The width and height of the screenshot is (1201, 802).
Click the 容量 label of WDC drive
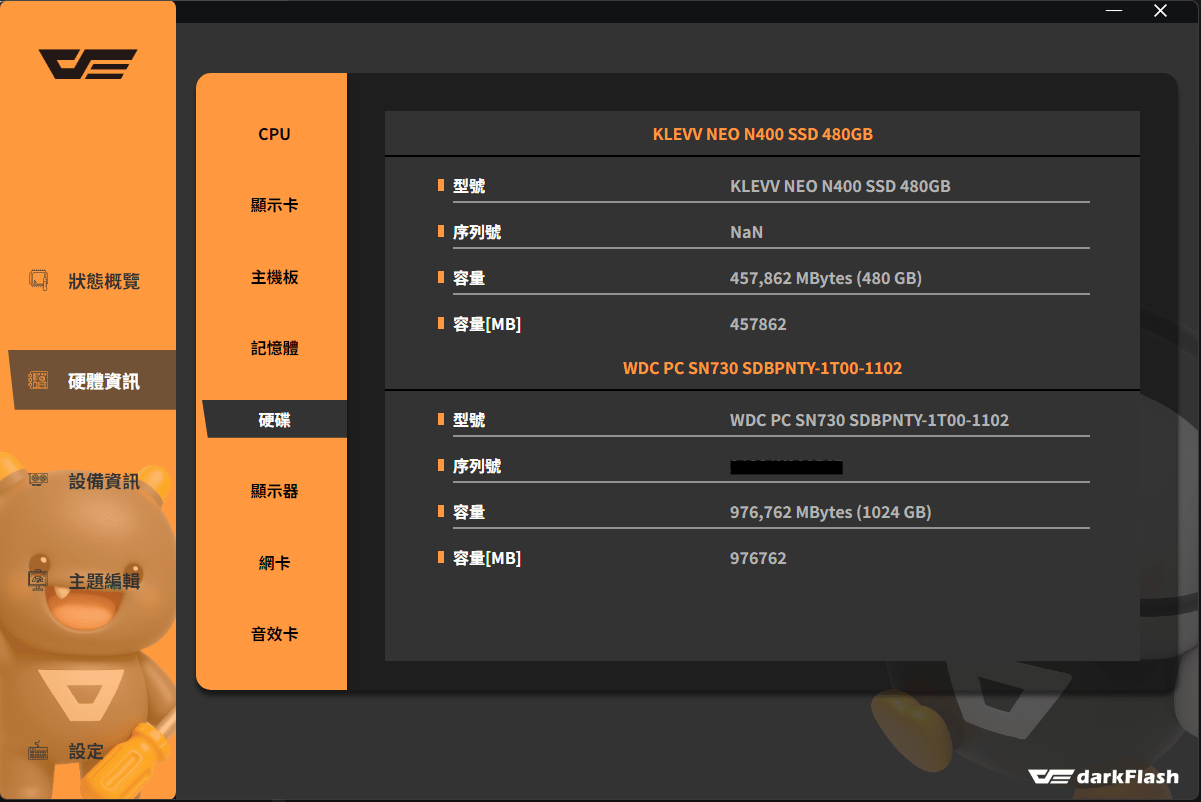469,512
